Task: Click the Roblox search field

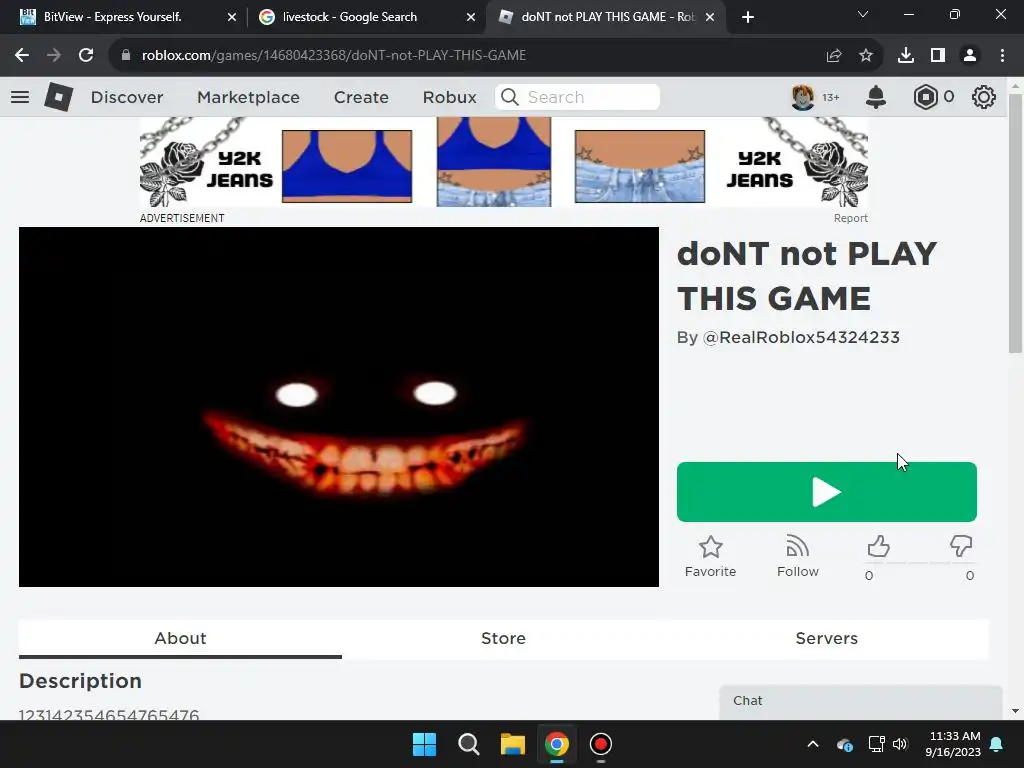Action: click(x=577, y=97)
